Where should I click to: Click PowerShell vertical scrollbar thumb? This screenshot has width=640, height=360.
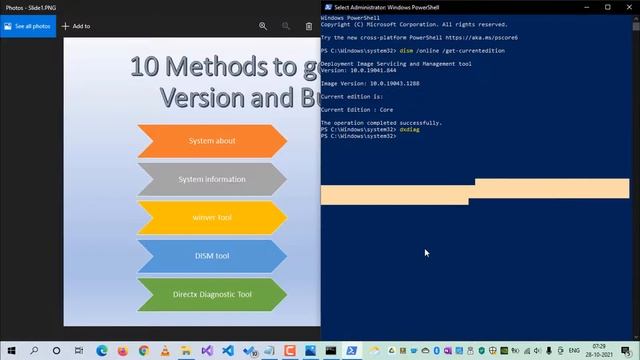(636, 26)
